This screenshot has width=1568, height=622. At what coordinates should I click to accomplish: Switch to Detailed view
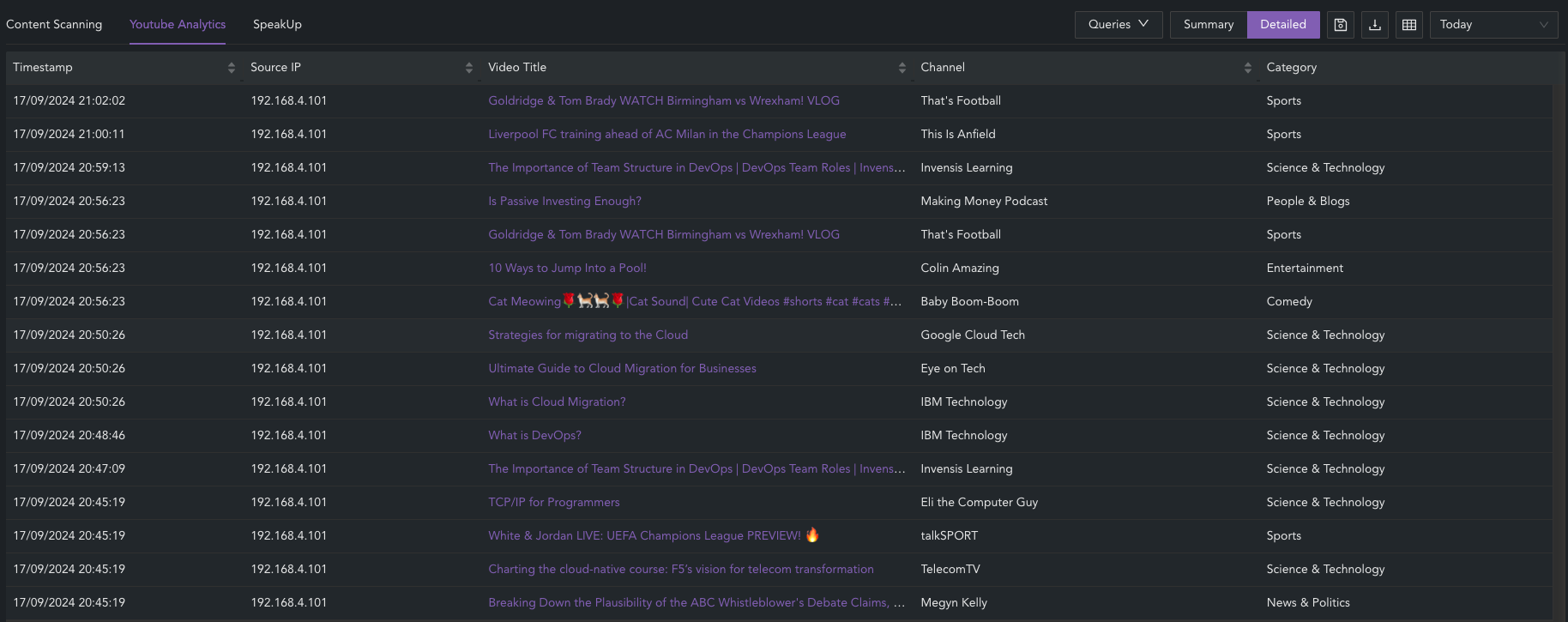tap(1283, 25)
